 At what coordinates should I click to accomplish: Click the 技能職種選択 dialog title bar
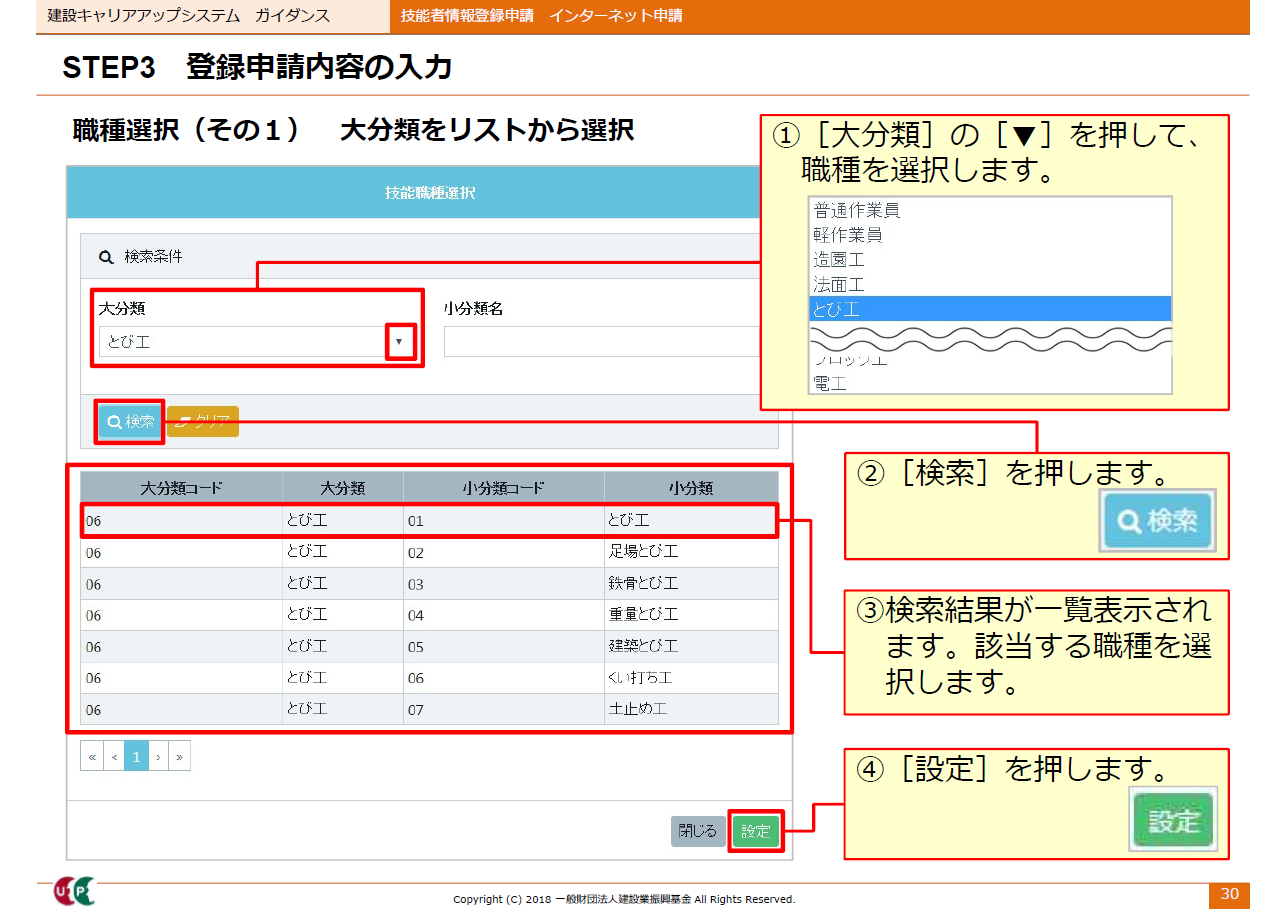pyautogui.click(x=414, y=193)
